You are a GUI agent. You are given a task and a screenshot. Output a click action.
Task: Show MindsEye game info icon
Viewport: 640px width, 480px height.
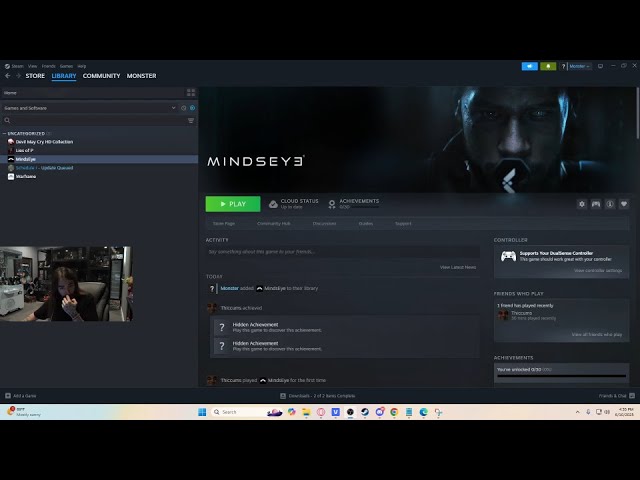coord(610,204)
